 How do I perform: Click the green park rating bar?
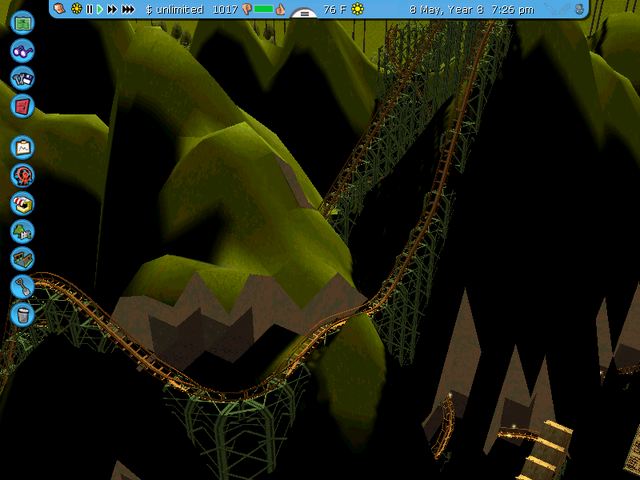coord(263,9)
